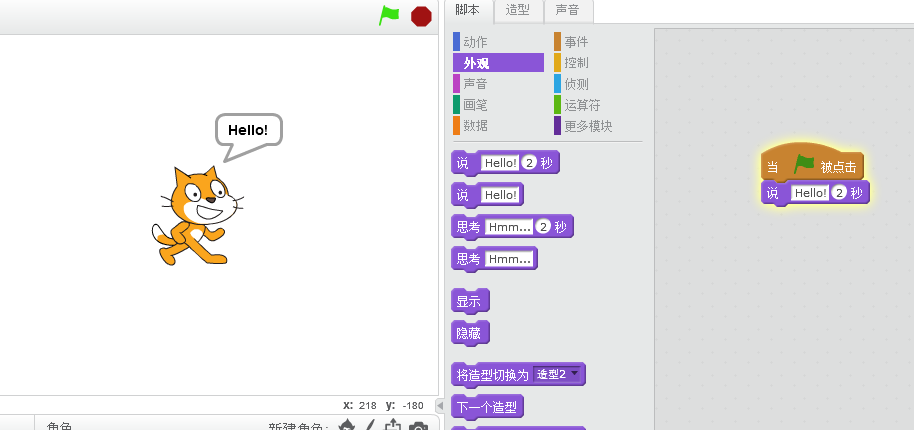Take new sprite from camera icon
The image size is (914, 430).
(x=418, y=427)
